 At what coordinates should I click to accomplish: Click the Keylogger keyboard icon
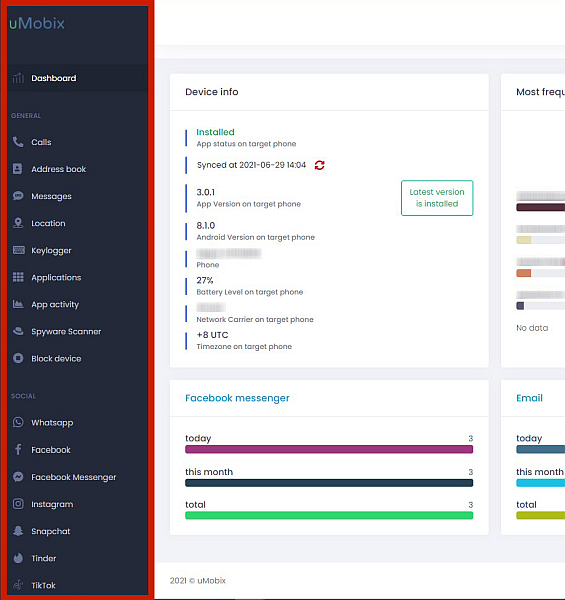(18, 250)
